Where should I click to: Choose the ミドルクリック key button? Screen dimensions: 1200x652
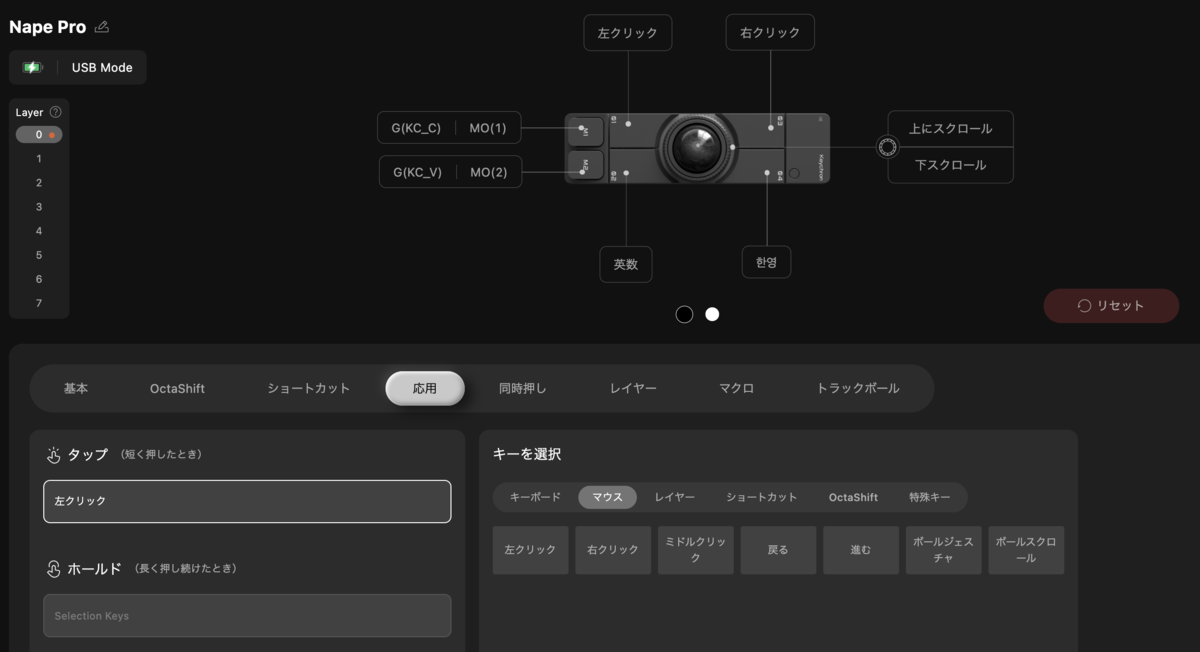coord(696,550)
